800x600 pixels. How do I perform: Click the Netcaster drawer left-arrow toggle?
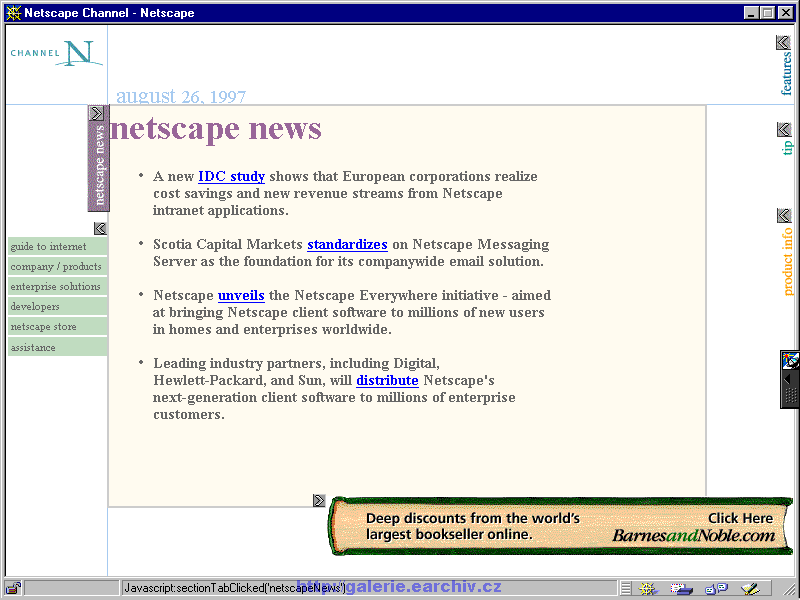point(788,379)
